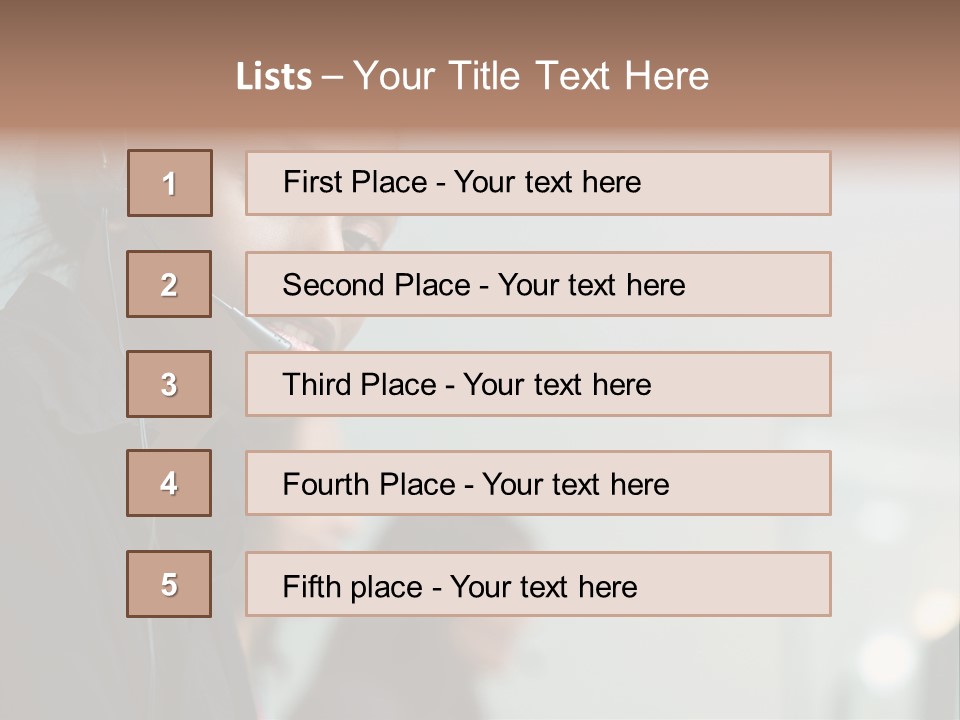Click 'Your text here' in the Fourth Place row

pos(575,485)
